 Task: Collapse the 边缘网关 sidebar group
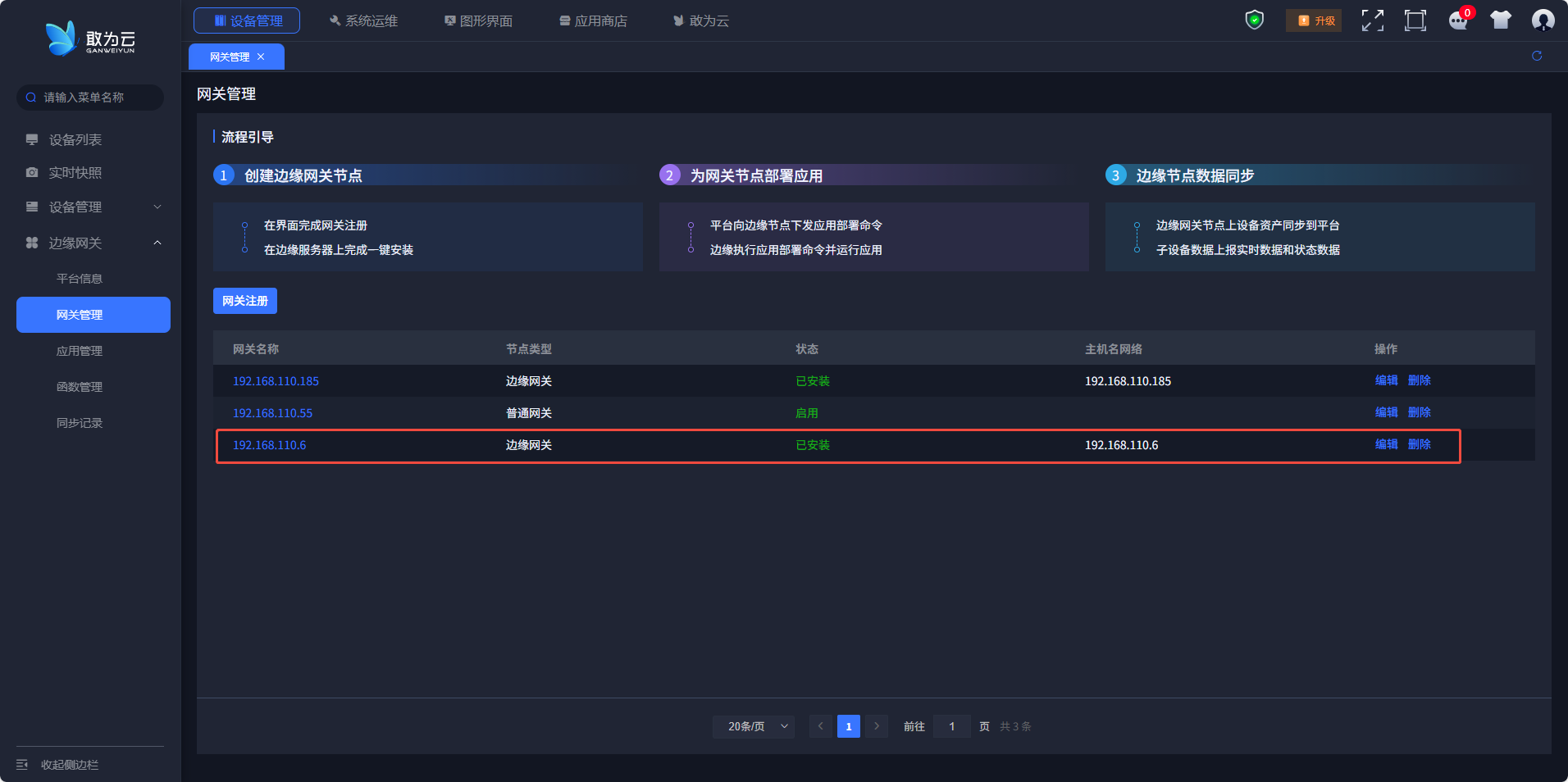pyautogui.click(x=93, y=243)
